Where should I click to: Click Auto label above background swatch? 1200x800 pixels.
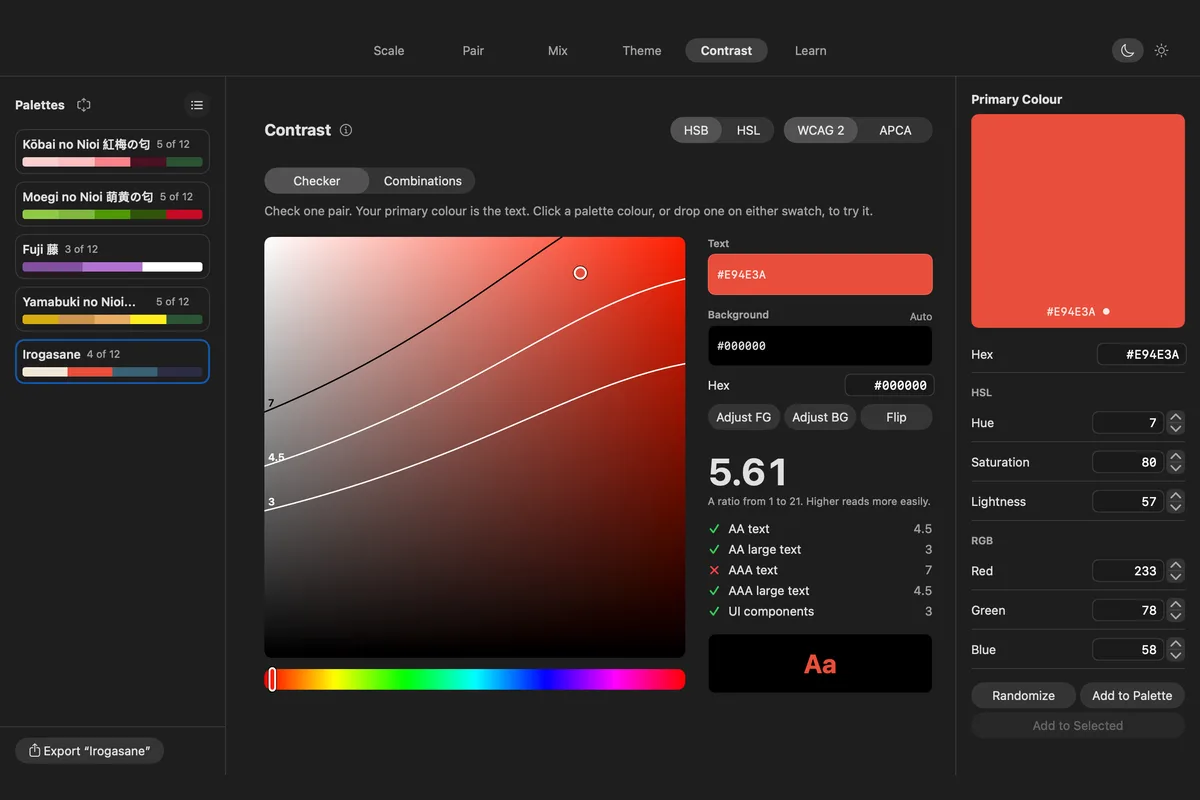click(921, 316)
